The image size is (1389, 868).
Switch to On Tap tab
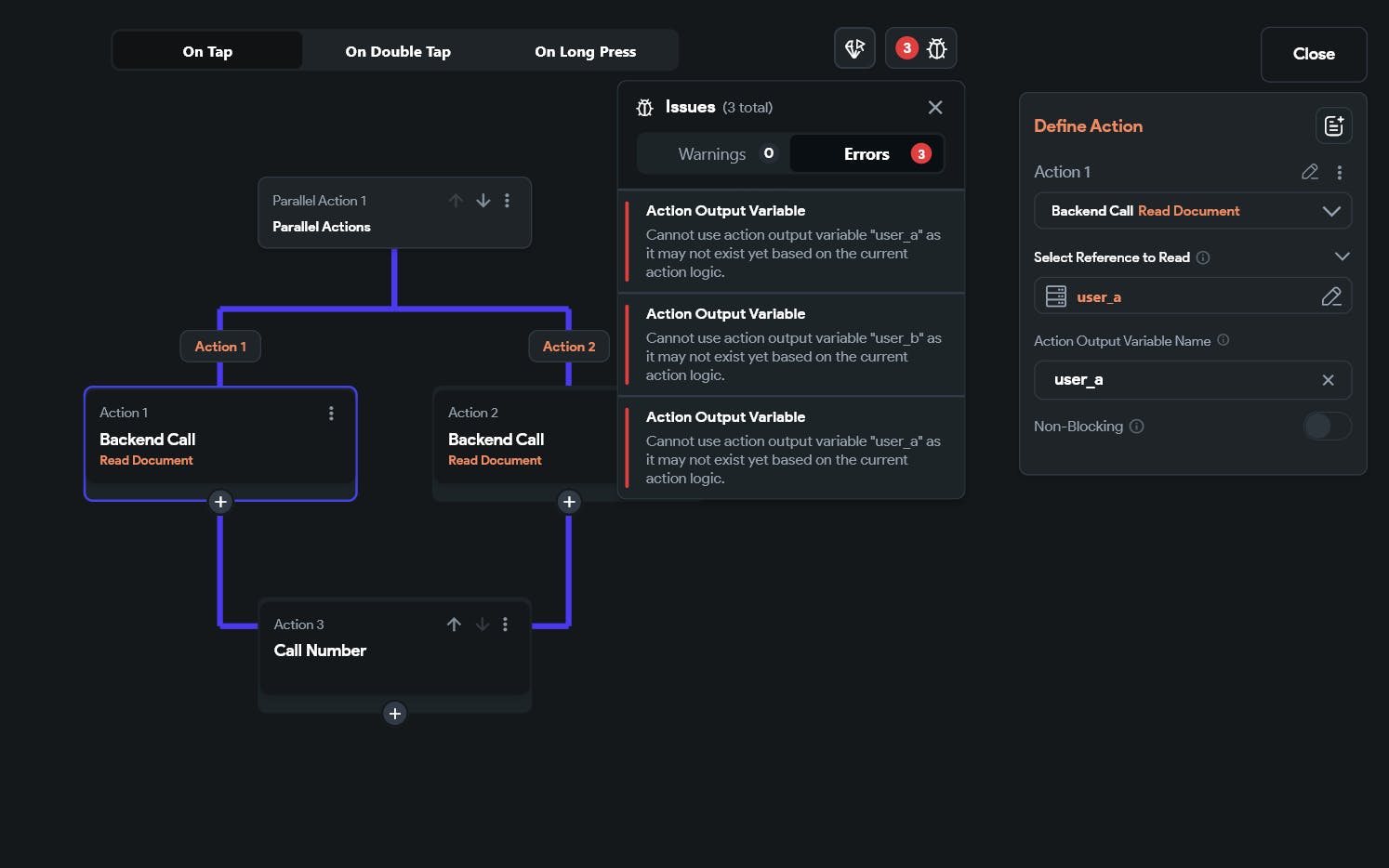click(x=207, y=51)
